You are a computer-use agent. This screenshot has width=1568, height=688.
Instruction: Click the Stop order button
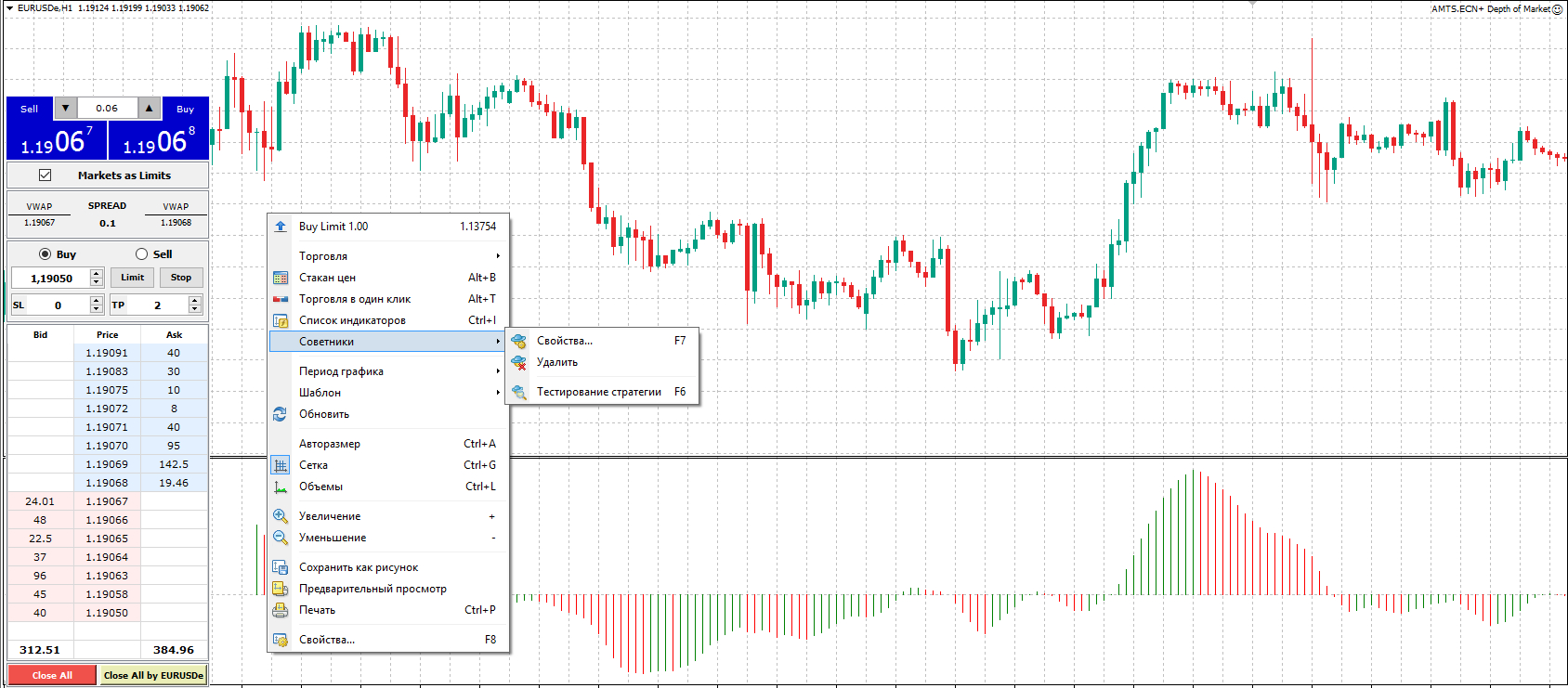(x=181, y=278)
